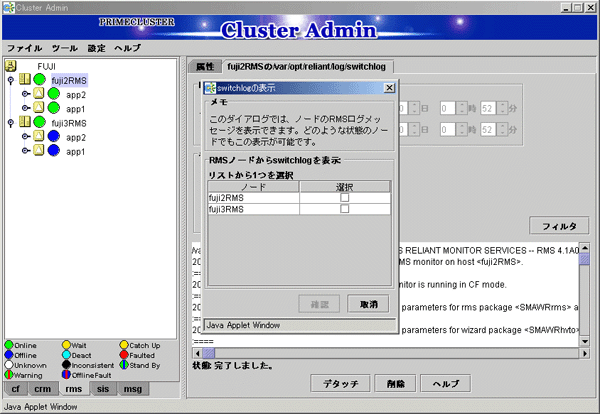The height and width of the screenshot is (414, 600).
Task: Collapse the fuji2RMS tree node
Action: coord(11,81)
